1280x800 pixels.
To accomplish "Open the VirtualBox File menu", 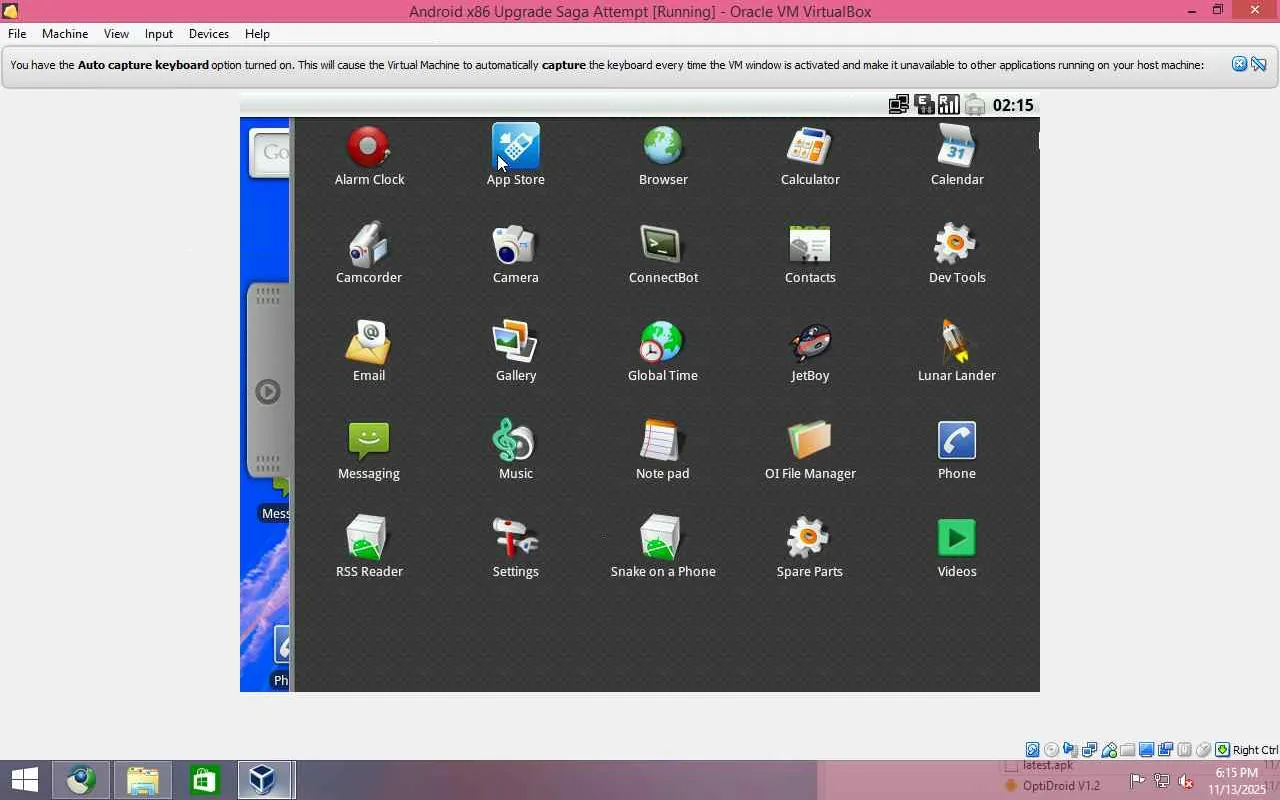I will tap(17, 34).
